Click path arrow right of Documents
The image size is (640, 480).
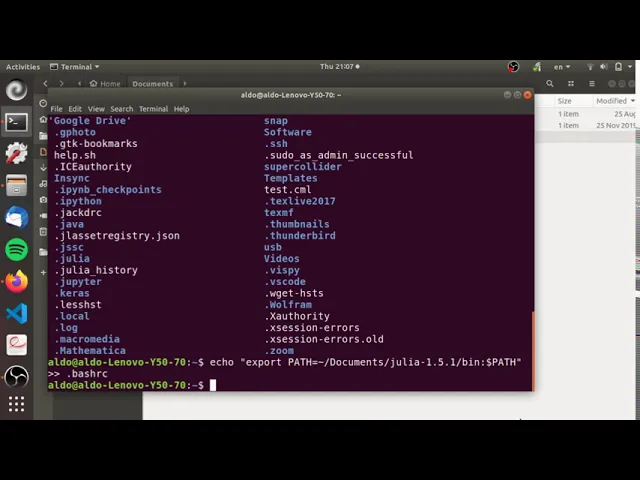tap(185, 83)
